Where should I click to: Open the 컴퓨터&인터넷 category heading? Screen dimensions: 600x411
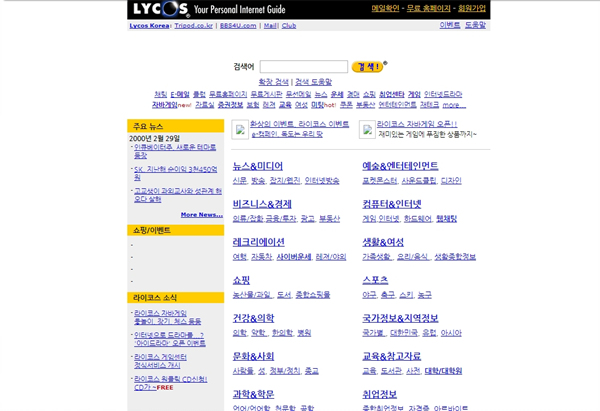coord(392,204)
